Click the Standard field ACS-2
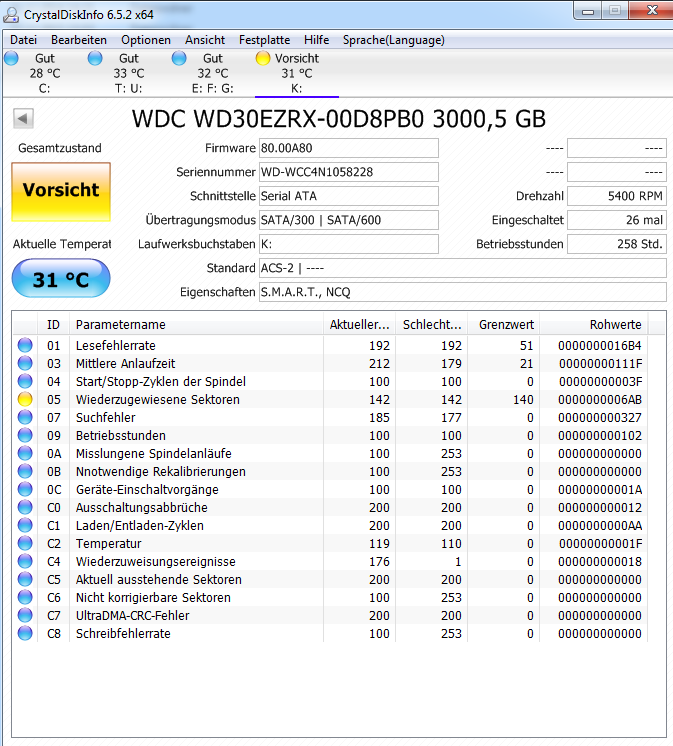This screenshot has width=673, height=746. pyautogui.click(x=462, y=268)
